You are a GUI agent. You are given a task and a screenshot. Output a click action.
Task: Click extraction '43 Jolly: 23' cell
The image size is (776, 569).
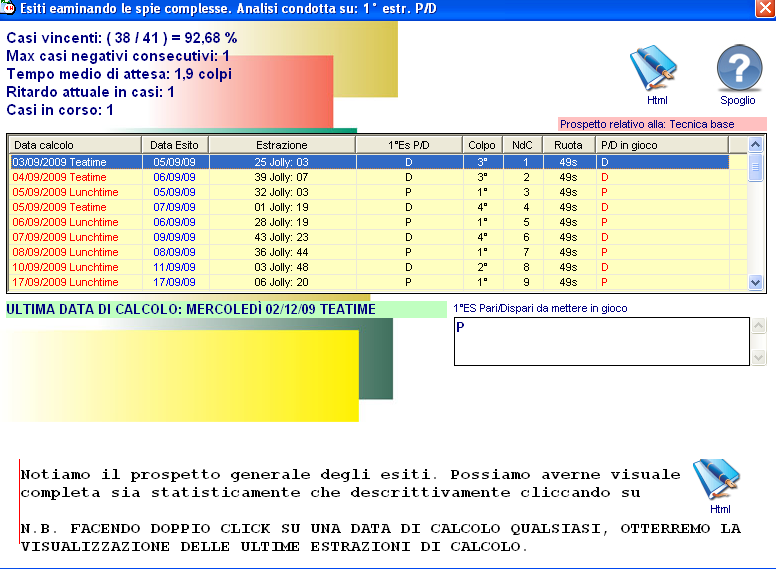pyautogui.click(x=282, y=237)
